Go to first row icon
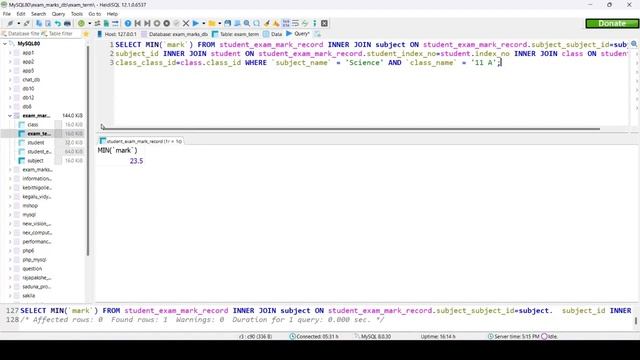 (138, 23)
